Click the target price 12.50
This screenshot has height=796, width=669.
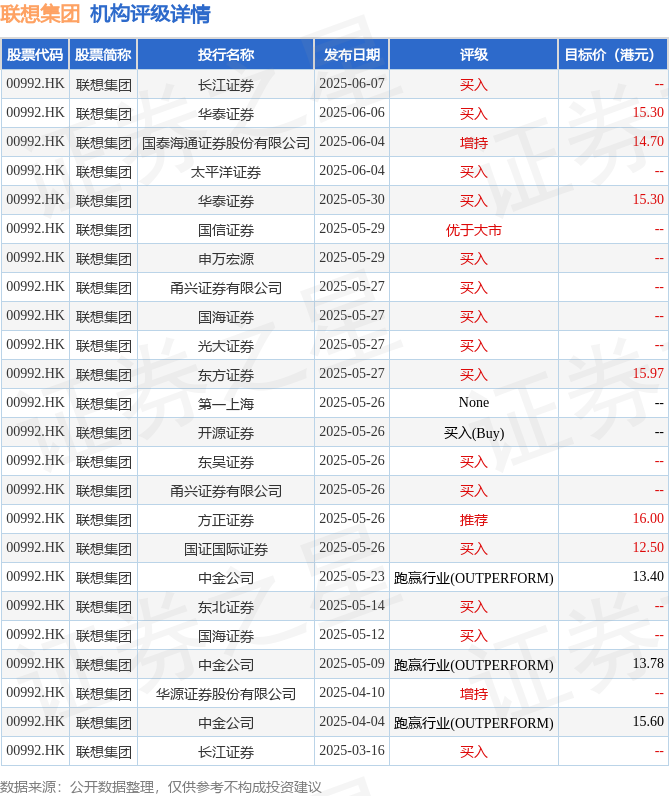(x=648, y=547)
